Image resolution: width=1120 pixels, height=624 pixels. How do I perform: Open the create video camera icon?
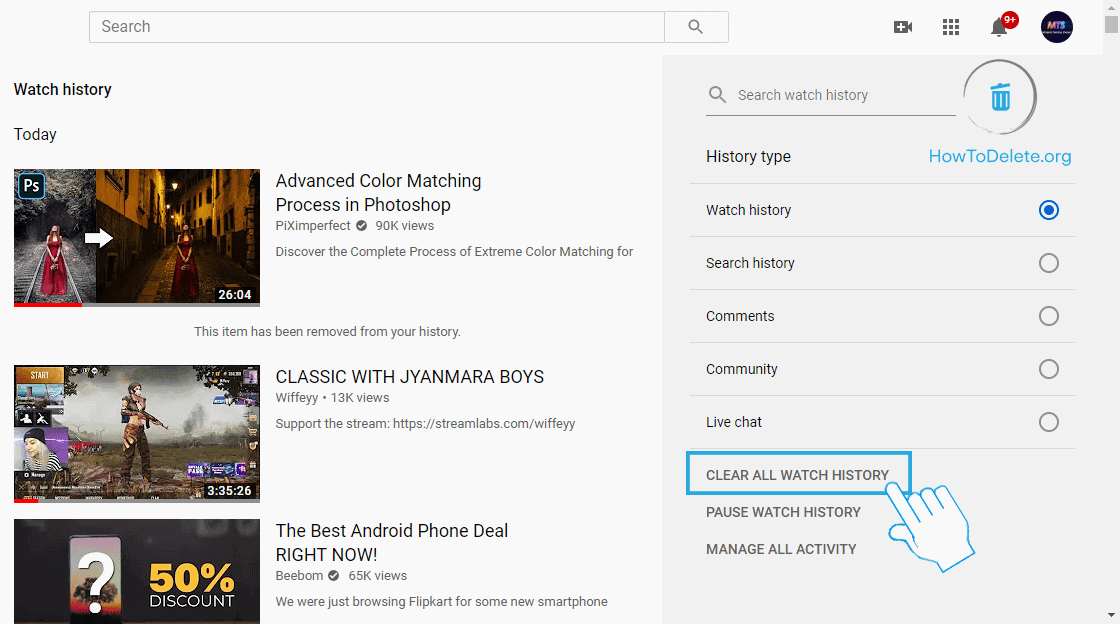coord(903,27)
